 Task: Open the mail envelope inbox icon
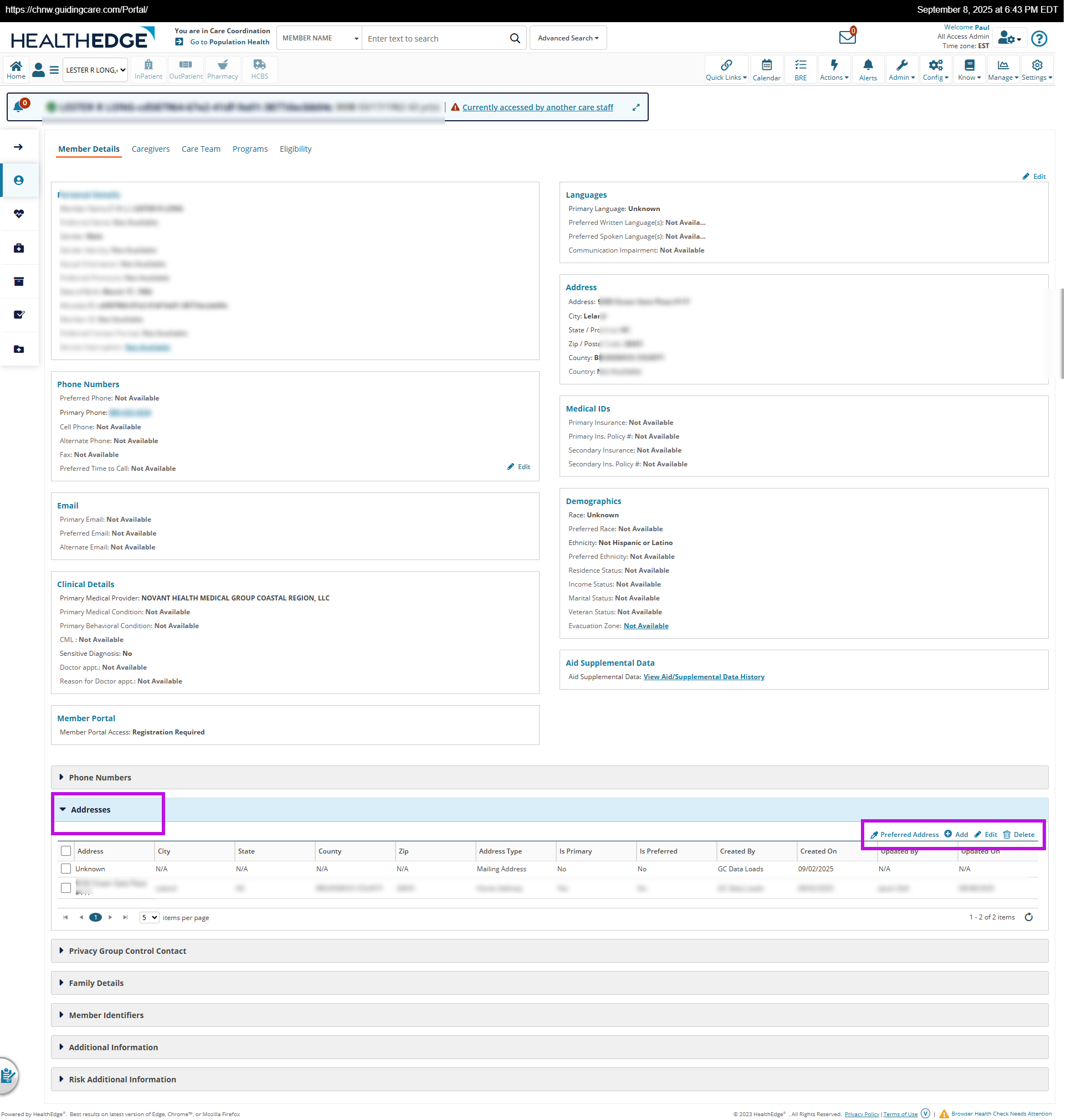(847, 38)
